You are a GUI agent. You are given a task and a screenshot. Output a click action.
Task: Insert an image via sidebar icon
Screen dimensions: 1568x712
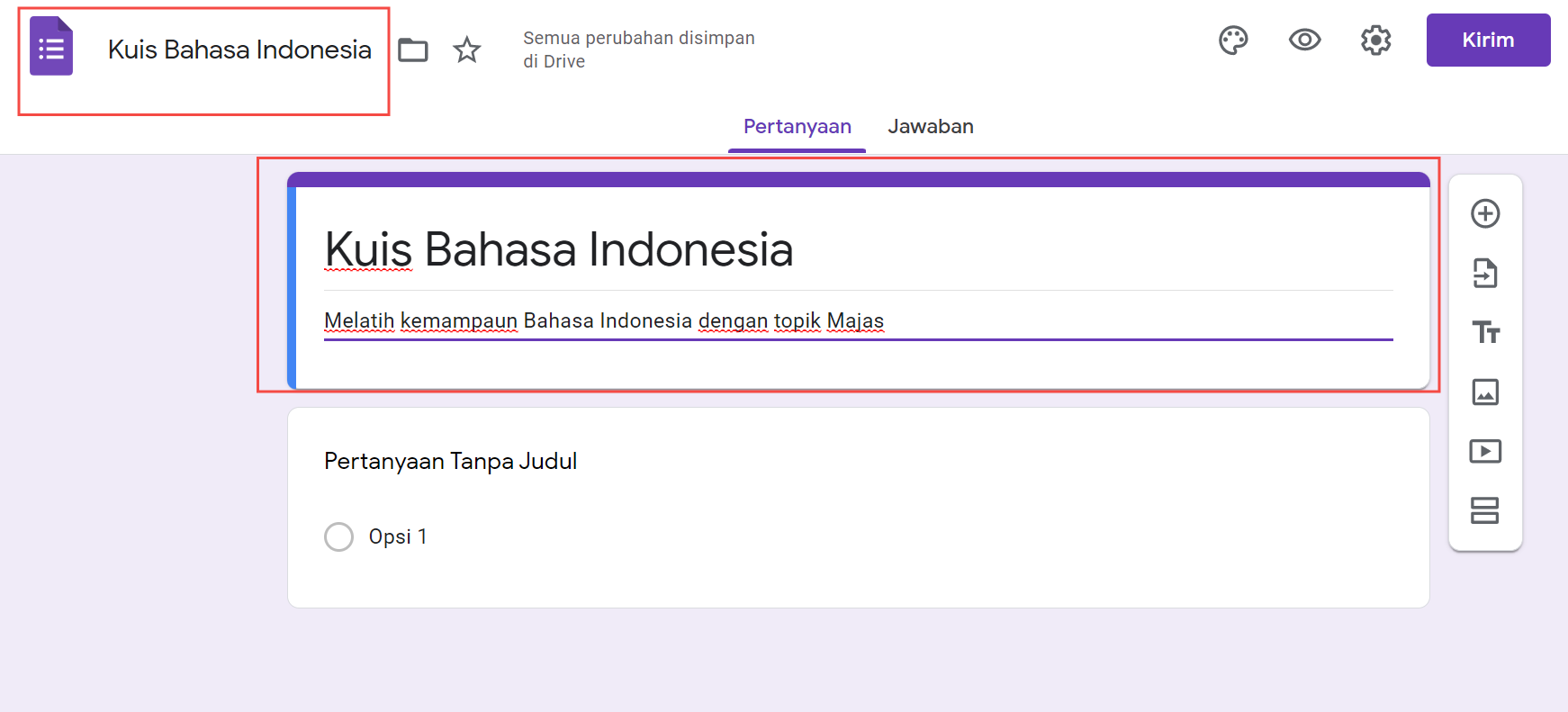pos(1484,392)
